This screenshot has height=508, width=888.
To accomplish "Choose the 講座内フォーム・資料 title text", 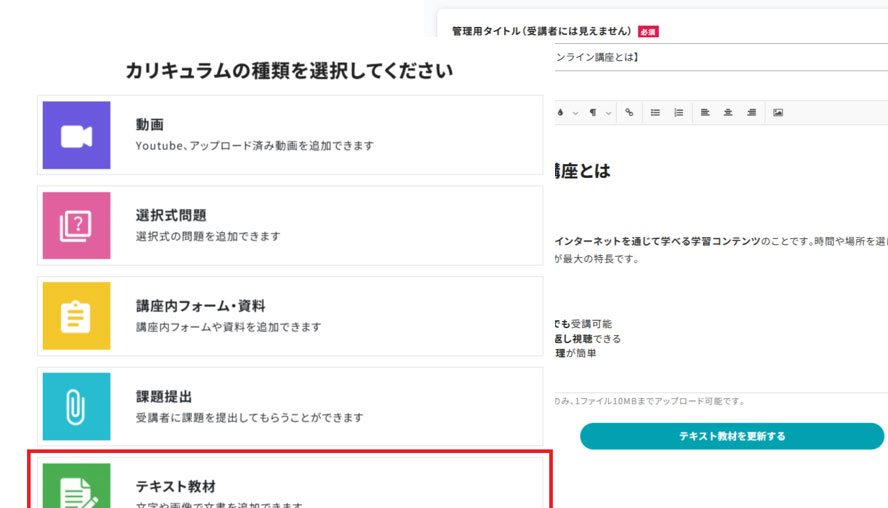I will click(x=200, y=306).
